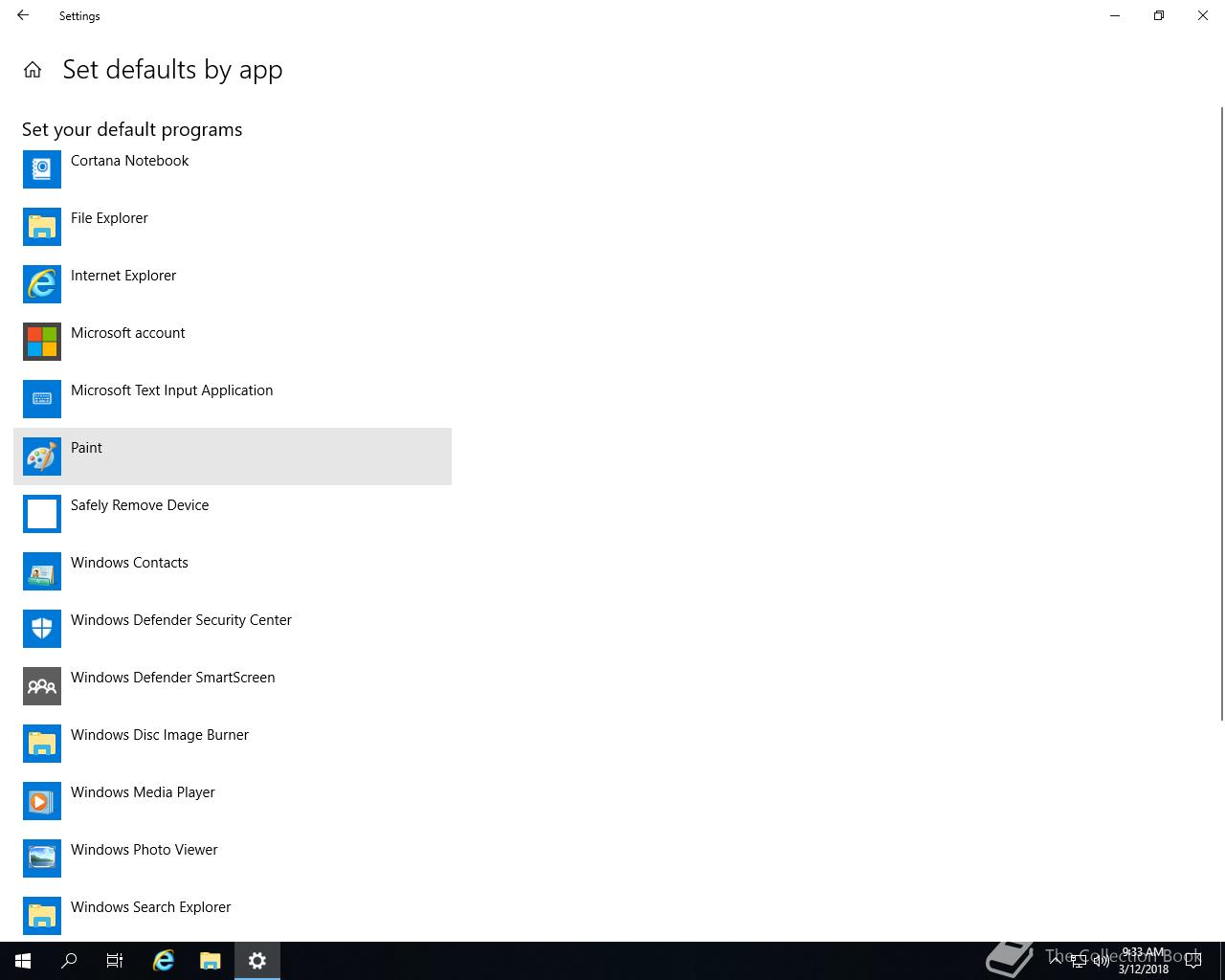Screen dimensions: 1225x980
Task: Open Task View on the taskbar
Action: pos(115,961)
